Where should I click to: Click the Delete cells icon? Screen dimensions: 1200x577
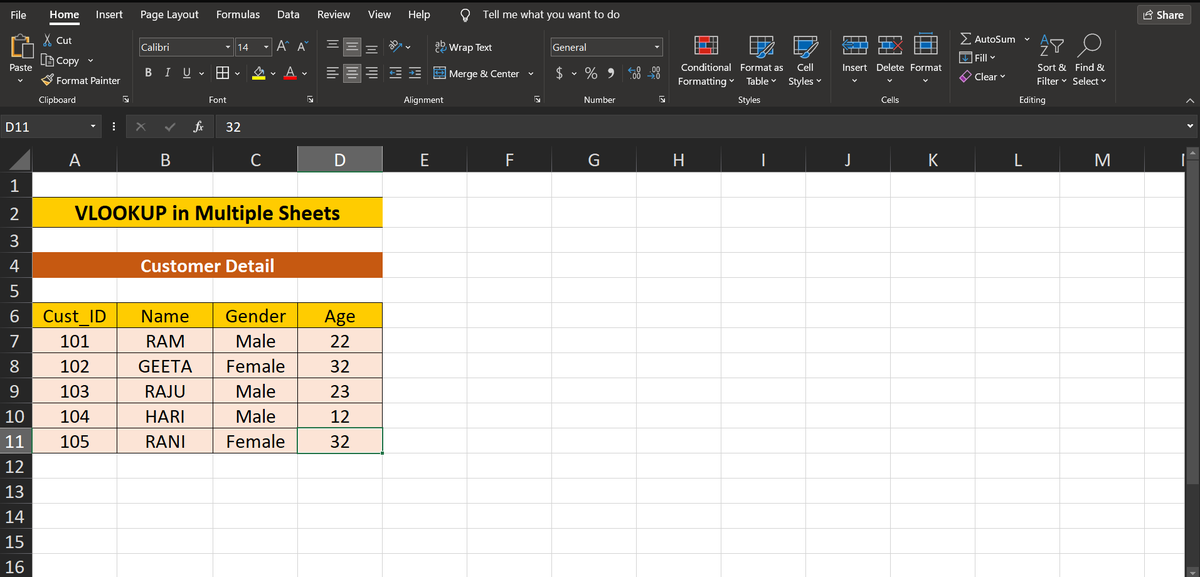coord(891,47)
